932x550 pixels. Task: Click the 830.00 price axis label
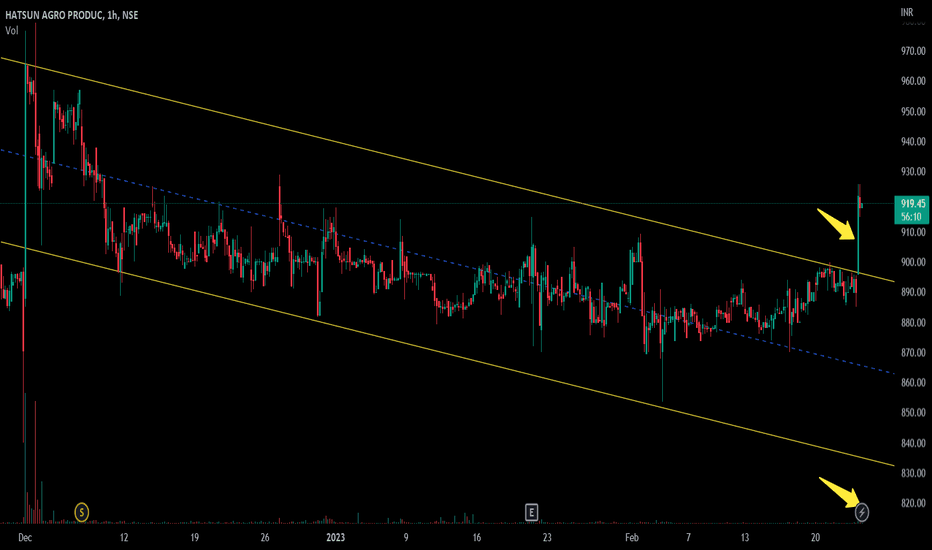913,473
